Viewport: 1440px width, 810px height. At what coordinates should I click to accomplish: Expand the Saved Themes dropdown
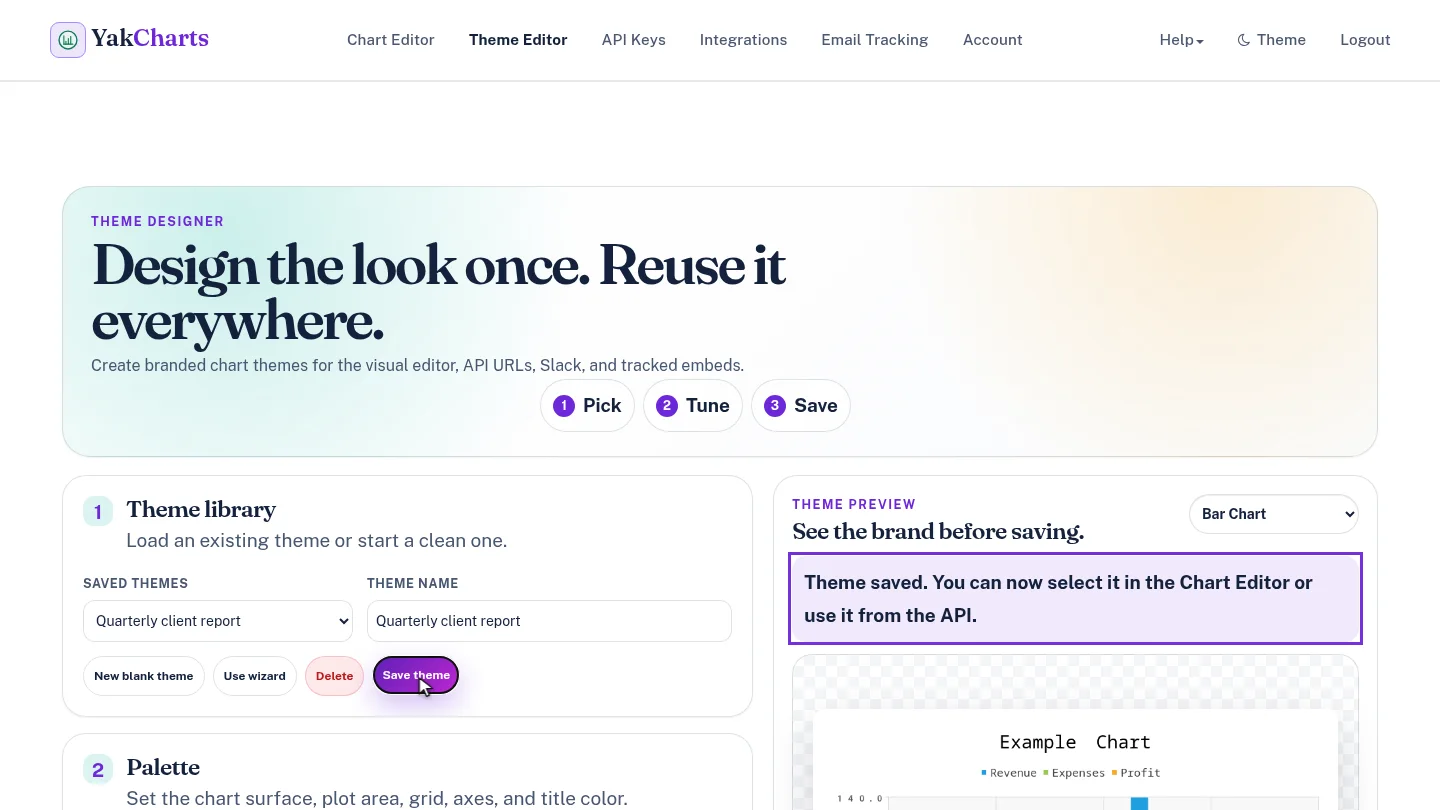pos(218,621)
